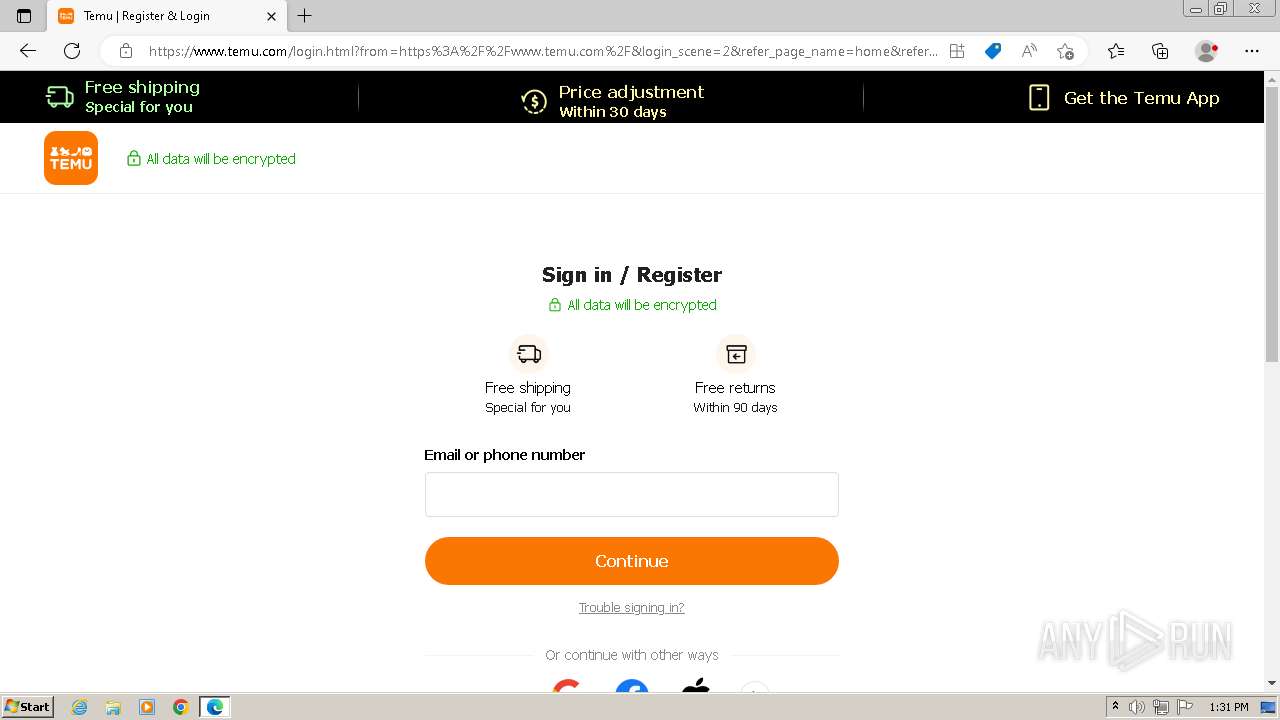Open a new browser tab
The width and height of the screenshot is (1280, 720).
tap(305, 16)
